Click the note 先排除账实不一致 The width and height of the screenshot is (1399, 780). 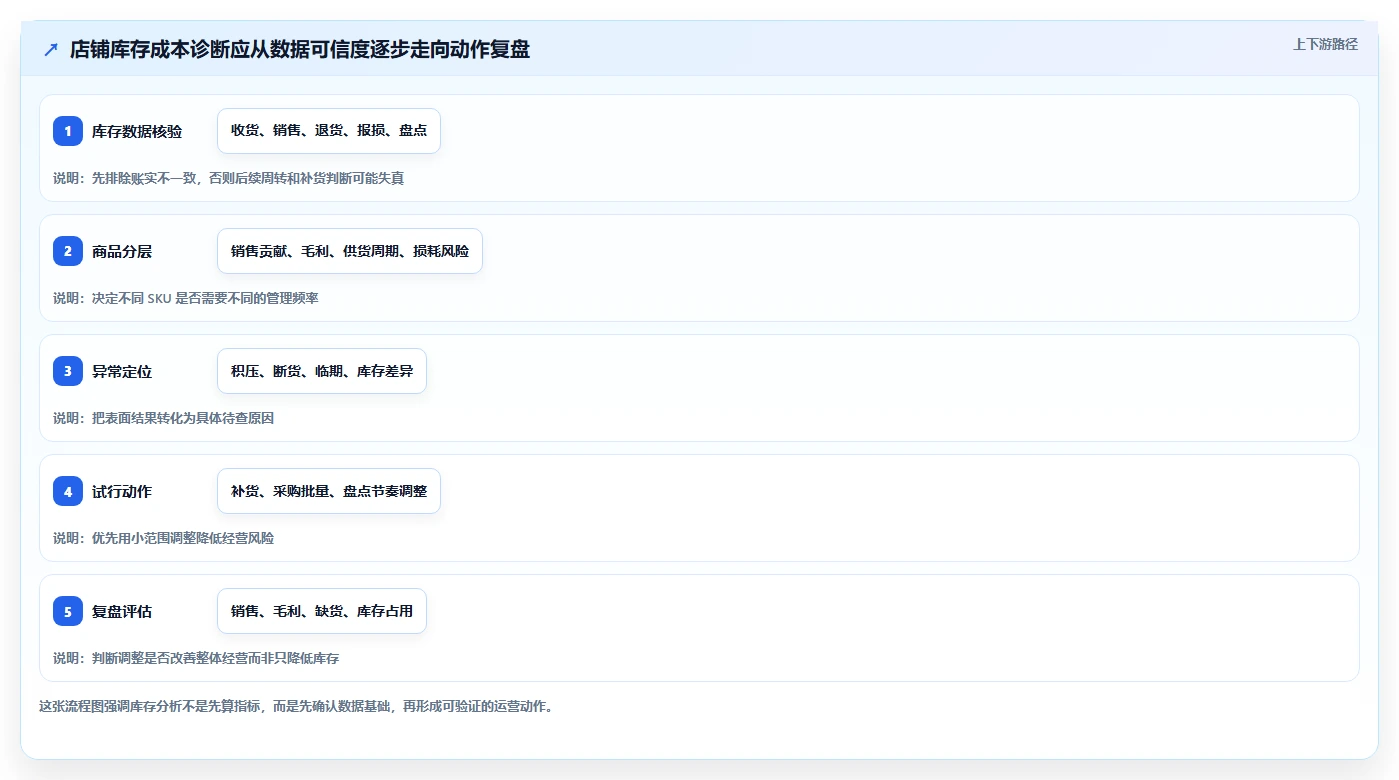point(229,178)
